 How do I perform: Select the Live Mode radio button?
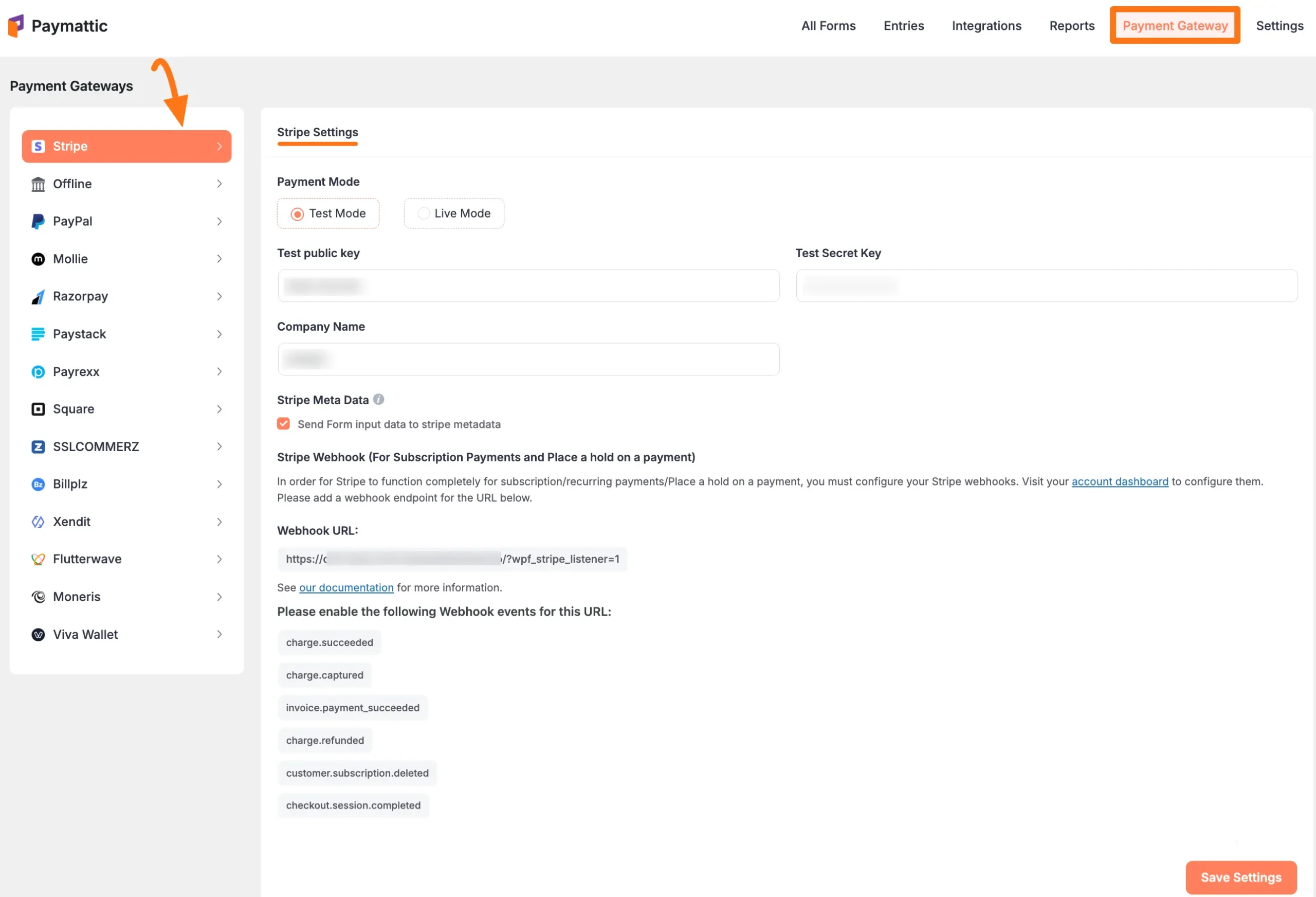(x=424, y=213)
